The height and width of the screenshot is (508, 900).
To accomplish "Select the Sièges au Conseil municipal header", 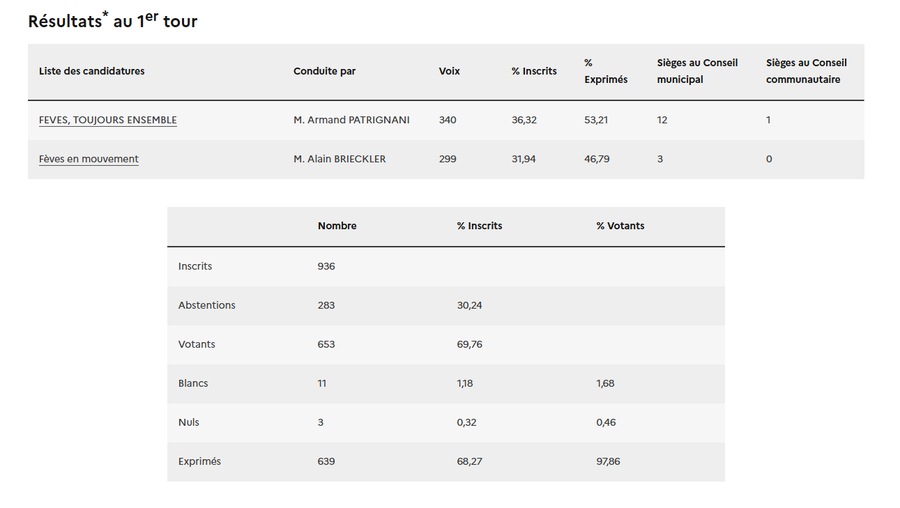I will [x=697, y=71].
